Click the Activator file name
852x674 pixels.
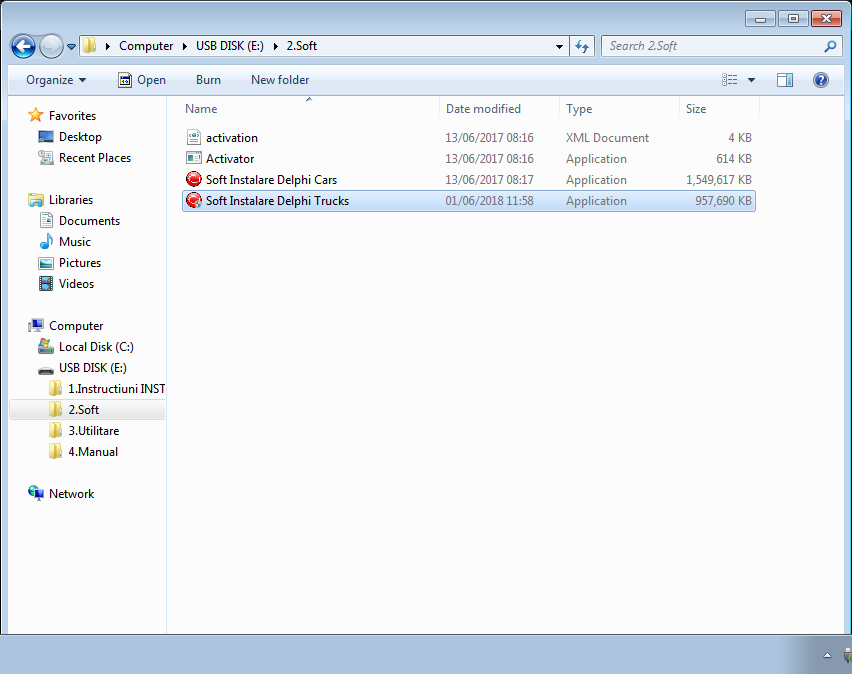[230, 159]
